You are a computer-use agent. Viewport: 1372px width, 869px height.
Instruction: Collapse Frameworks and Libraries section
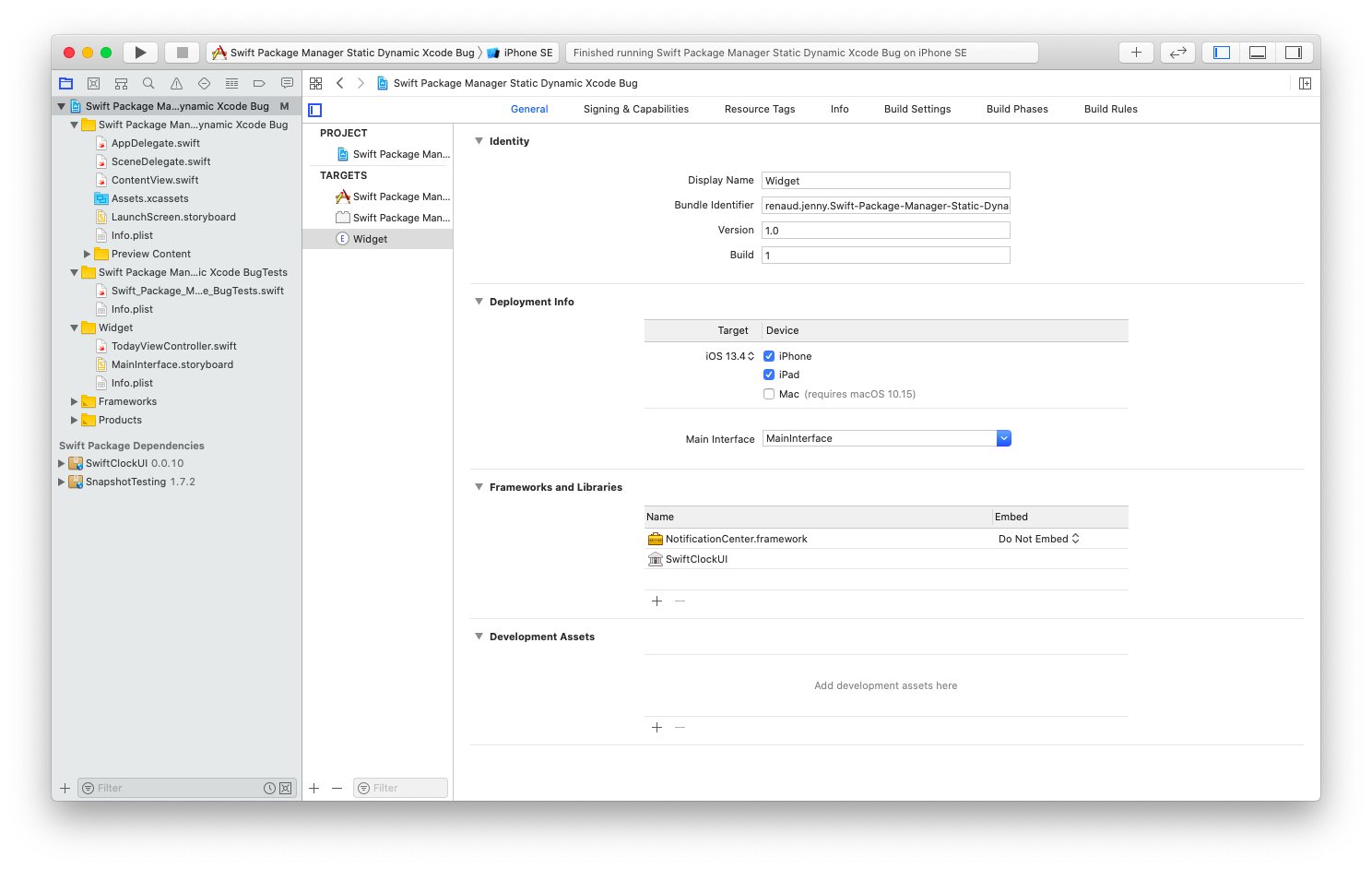pyautogui.click(x=479, y=487)
